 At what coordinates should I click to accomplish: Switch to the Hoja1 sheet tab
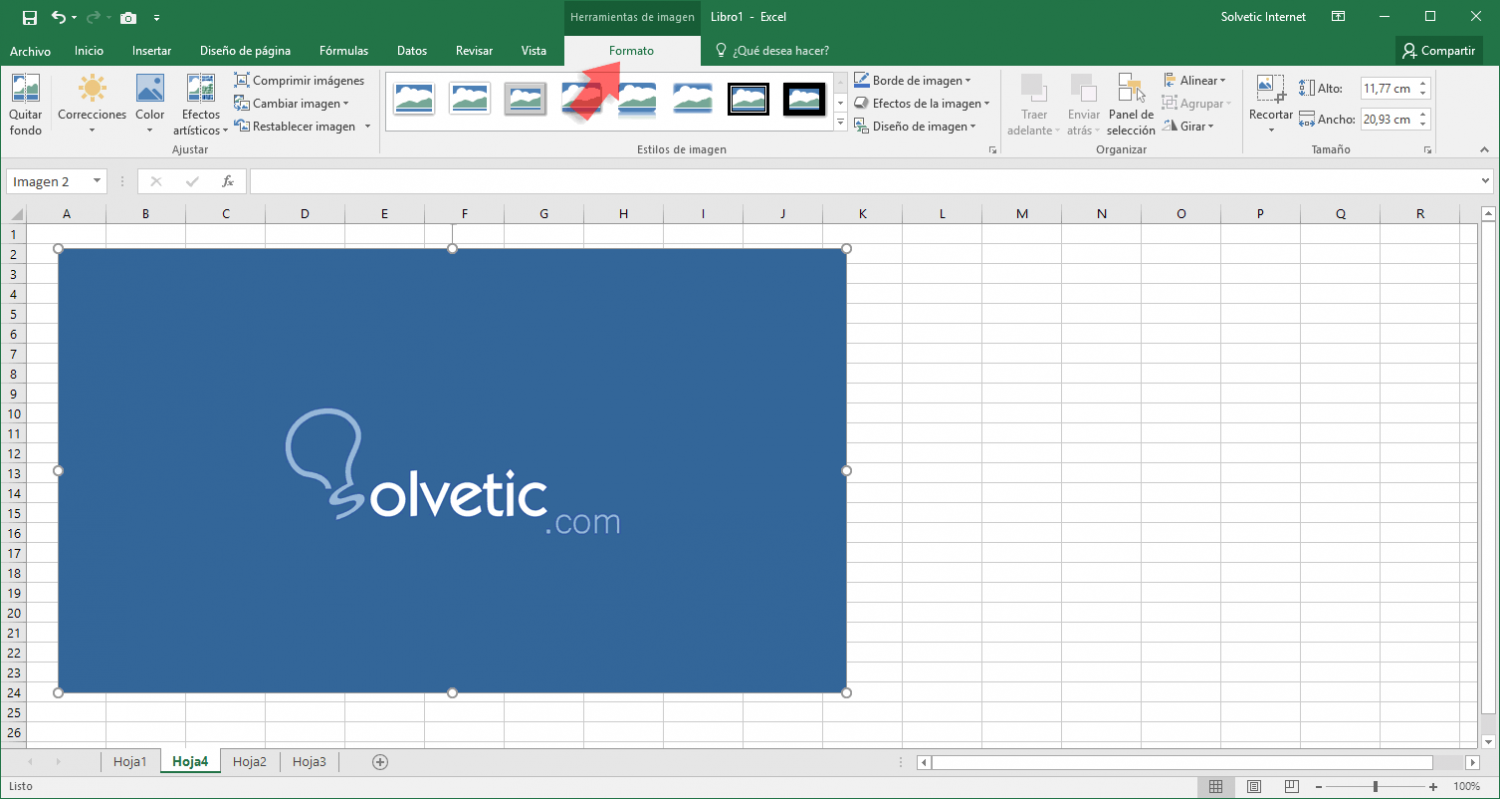tap(130, 762)
